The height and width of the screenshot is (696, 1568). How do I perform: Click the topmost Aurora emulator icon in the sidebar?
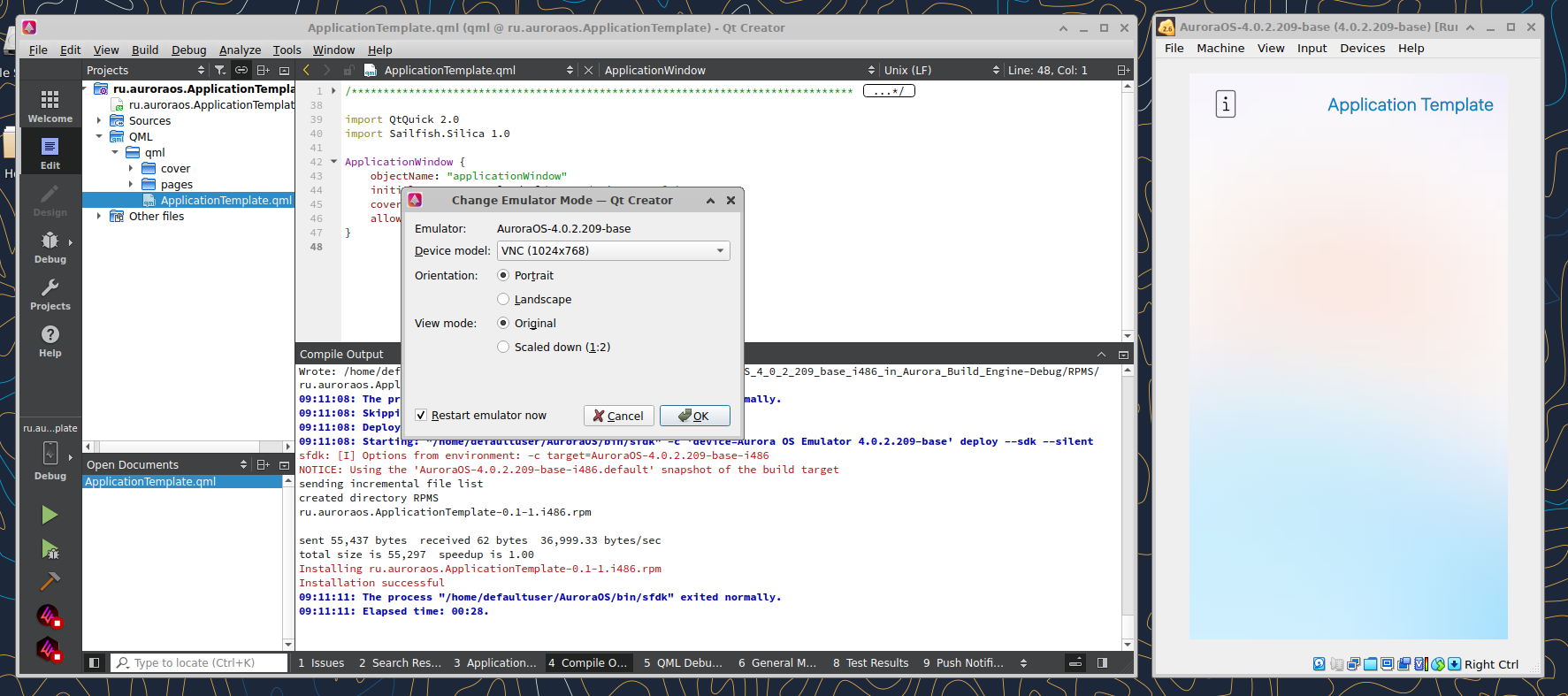(49, 616)
